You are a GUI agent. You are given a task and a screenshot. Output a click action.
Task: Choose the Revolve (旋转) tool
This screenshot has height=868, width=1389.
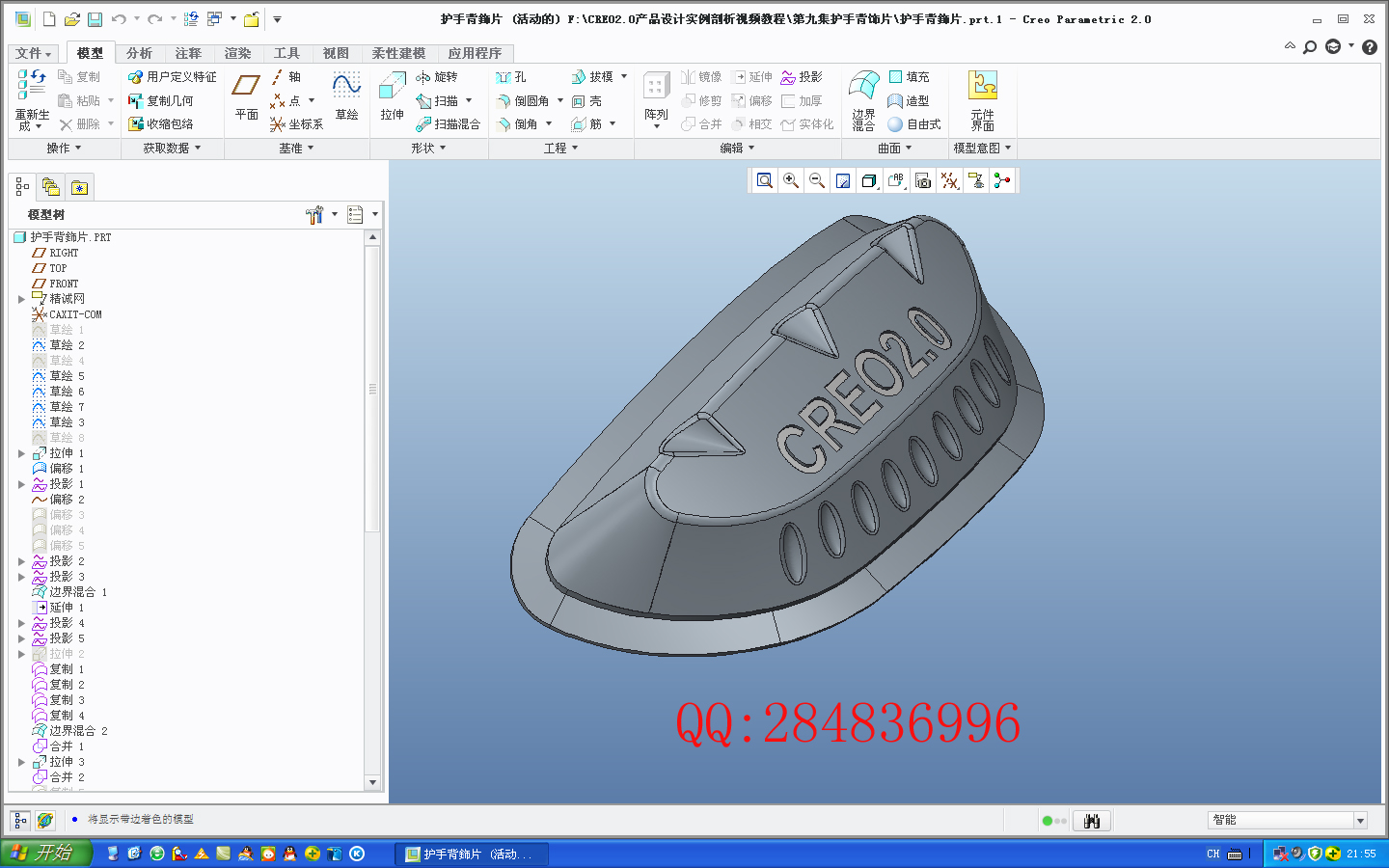pyautogui.click(x=437, y=77)
